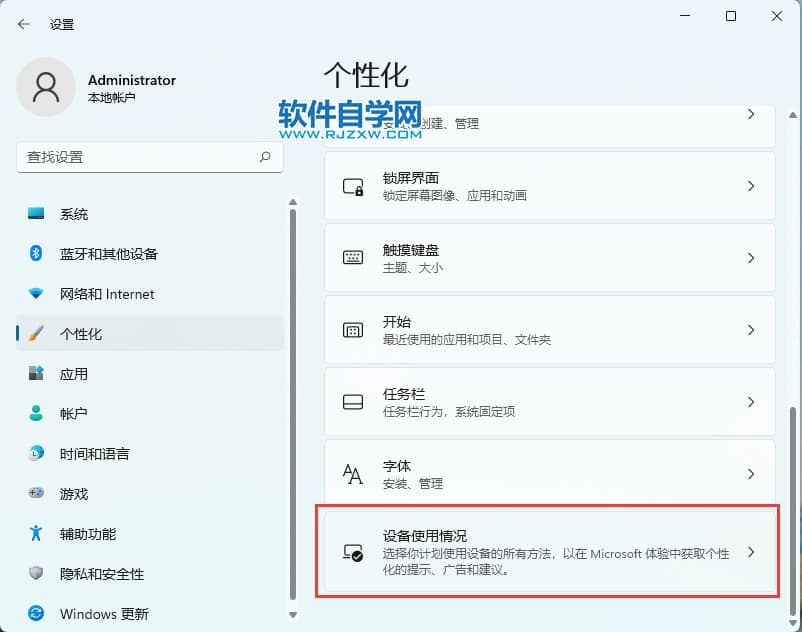Click the back arrow in the title bar

pyautogui.click(x=23, y=24)
